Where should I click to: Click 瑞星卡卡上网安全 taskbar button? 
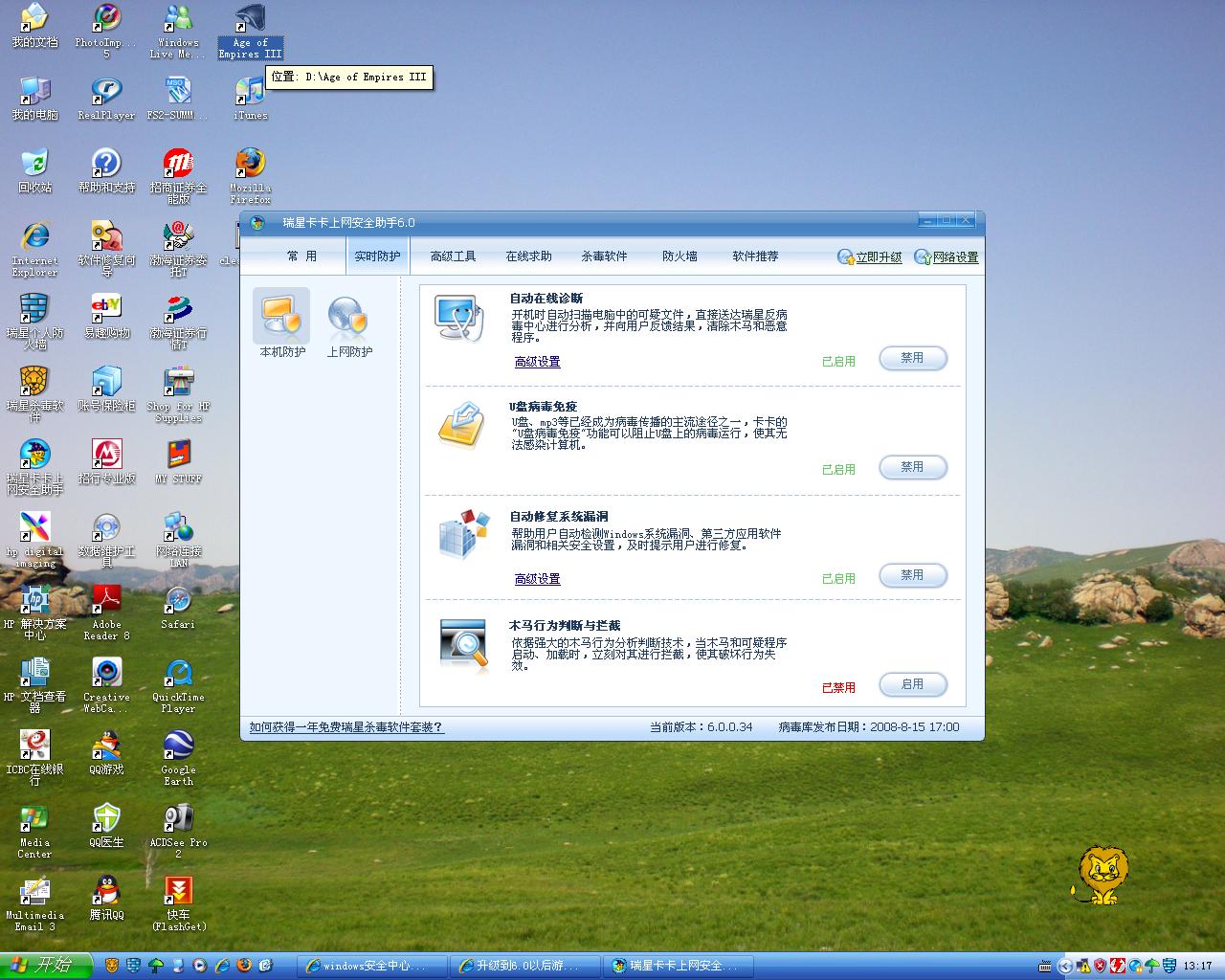[x=678, y=966]
